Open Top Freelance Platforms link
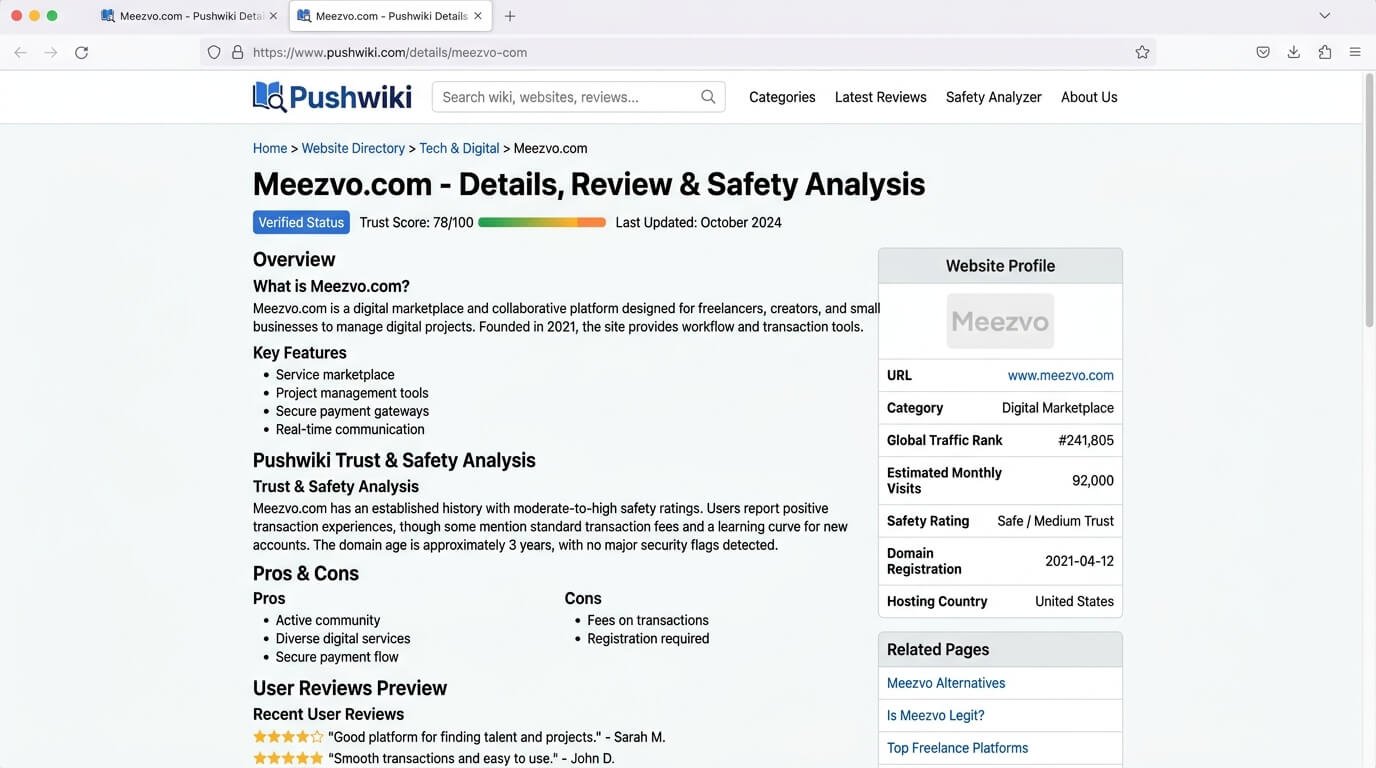Viewport: 1376px width, 768px height. (x=957, y=747)
